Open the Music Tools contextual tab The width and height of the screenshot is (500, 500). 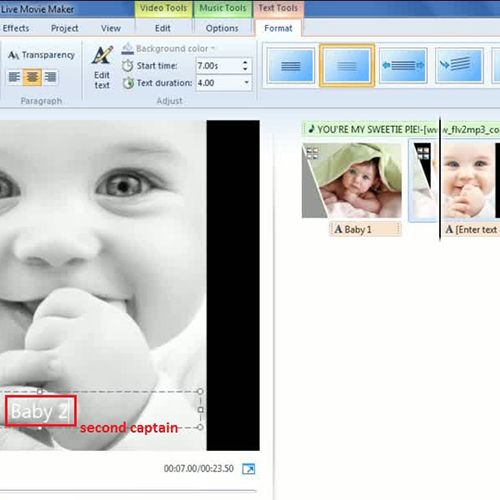(x=223, y=8)
